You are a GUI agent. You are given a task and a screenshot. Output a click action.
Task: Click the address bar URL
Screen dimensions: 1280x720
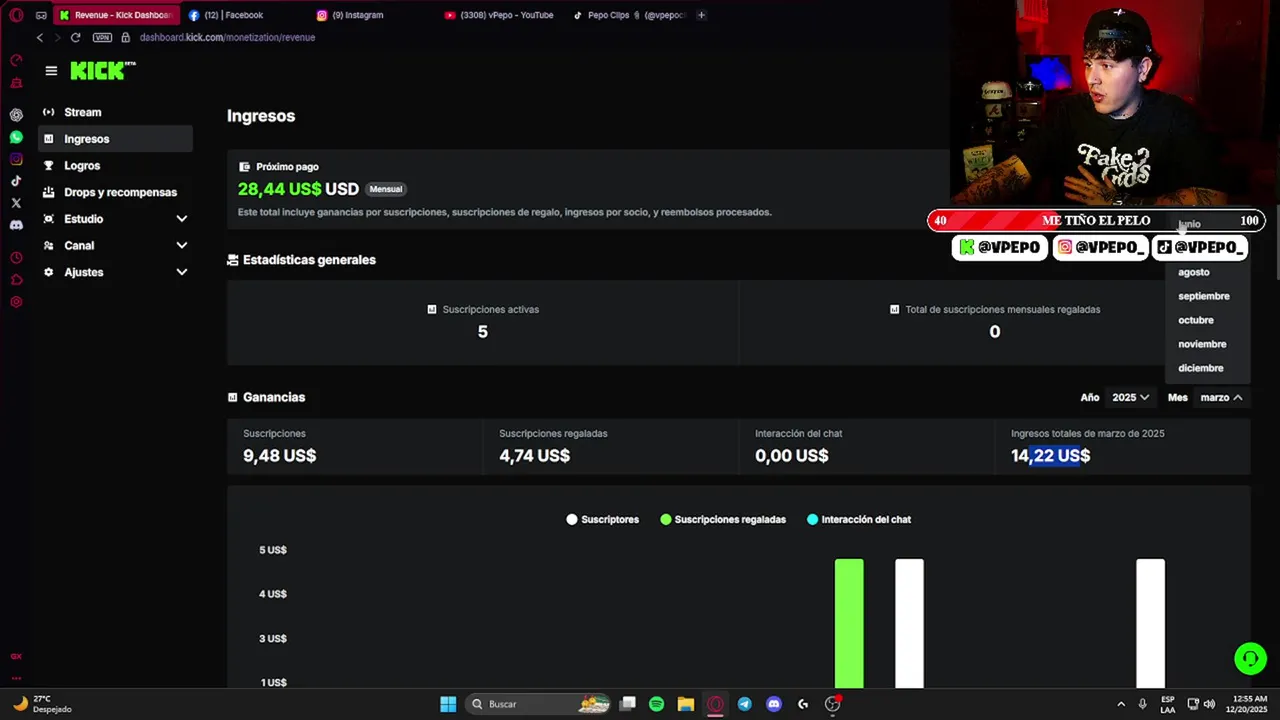[x=227, y=37]
